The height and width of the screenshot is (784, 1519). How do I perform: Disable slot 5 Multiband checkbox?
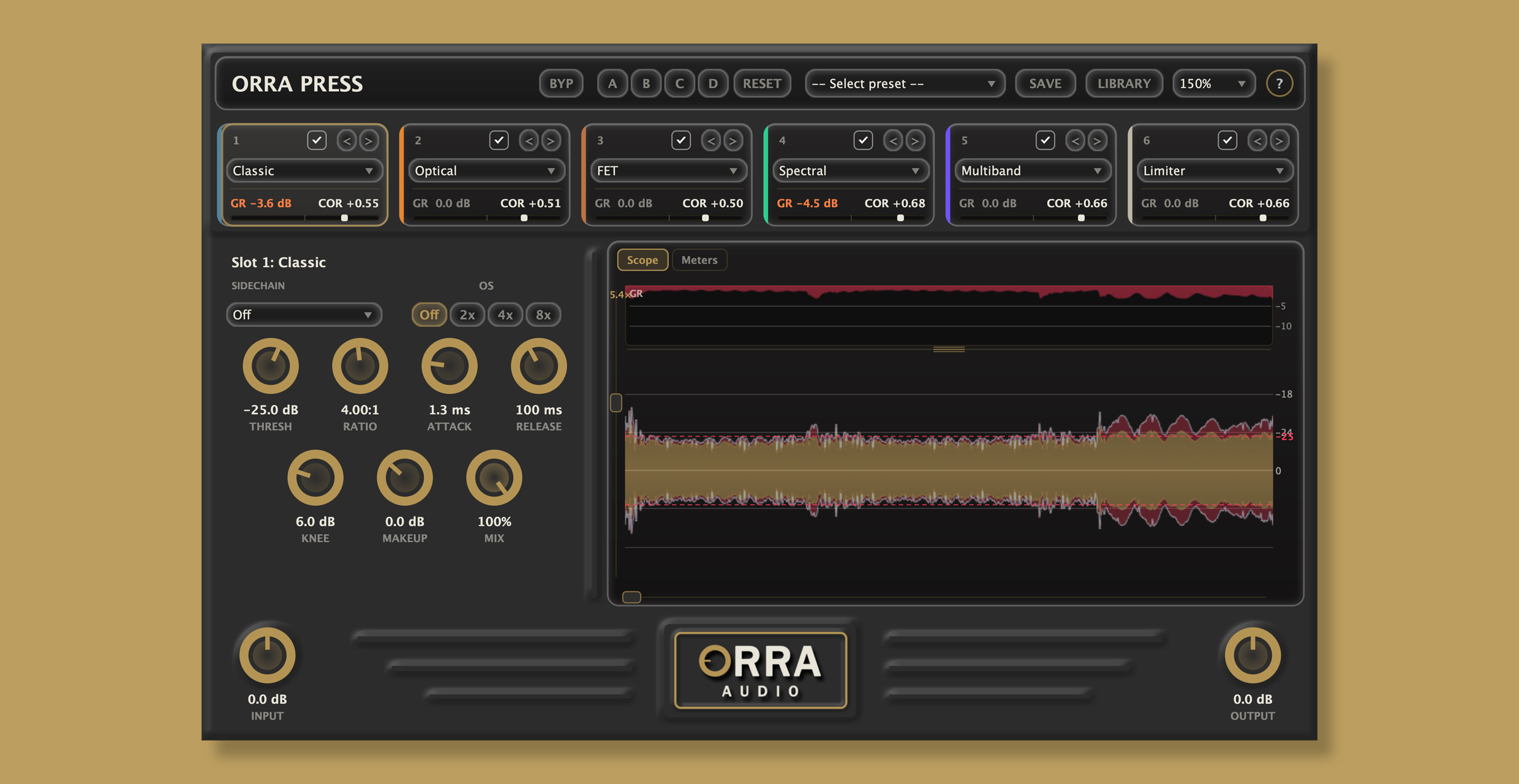tap(1045, 140)
